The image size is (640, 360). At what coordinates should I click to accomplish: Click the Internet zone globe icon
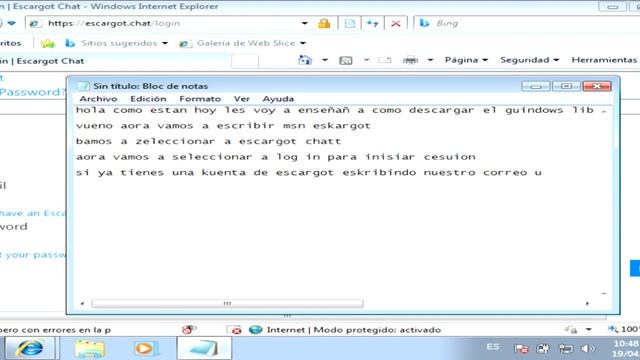[x=256, y=329]
